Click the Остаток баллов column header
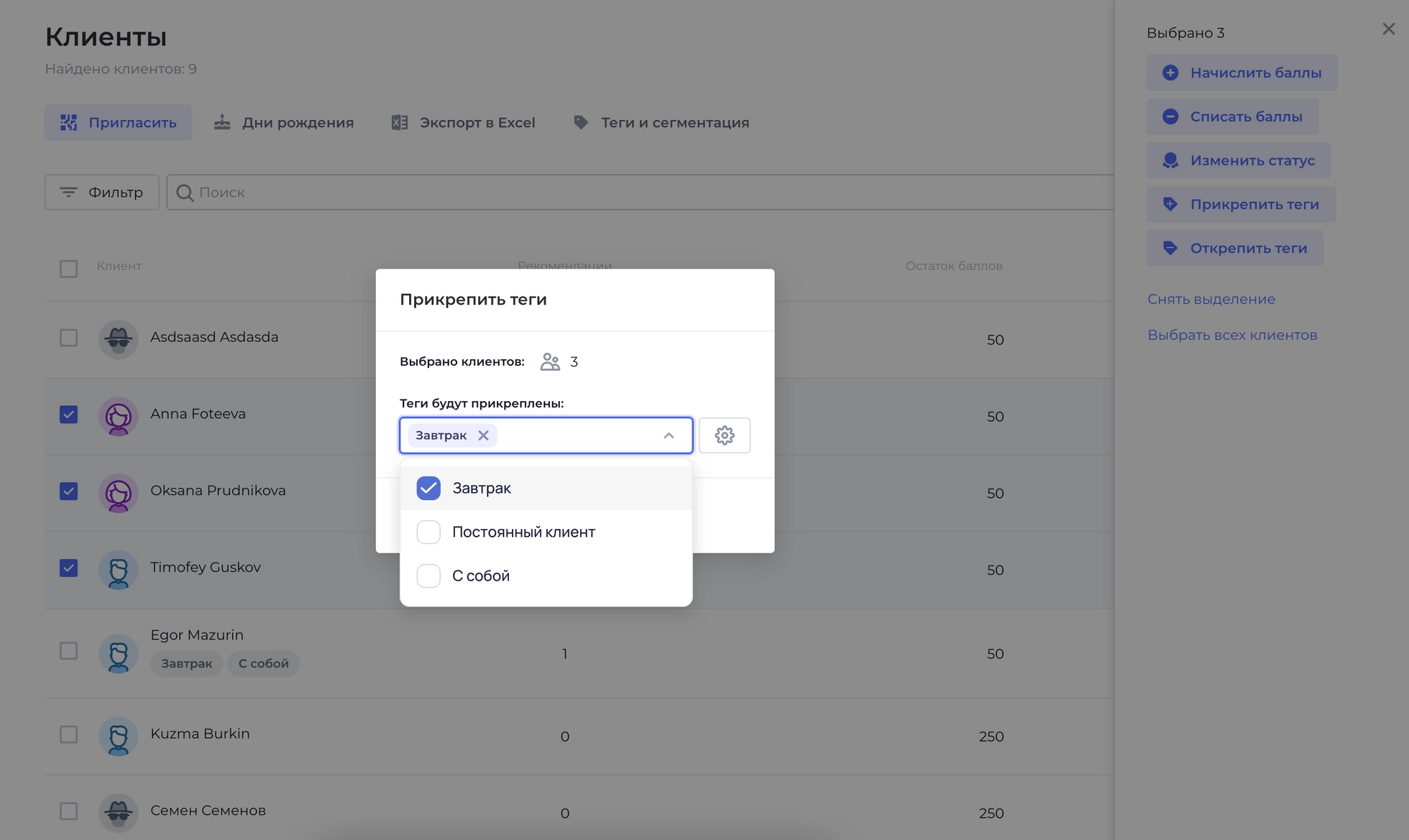The height and width of the screenshot is (840, 1409). pyautogui.click(x=954, y=266)
